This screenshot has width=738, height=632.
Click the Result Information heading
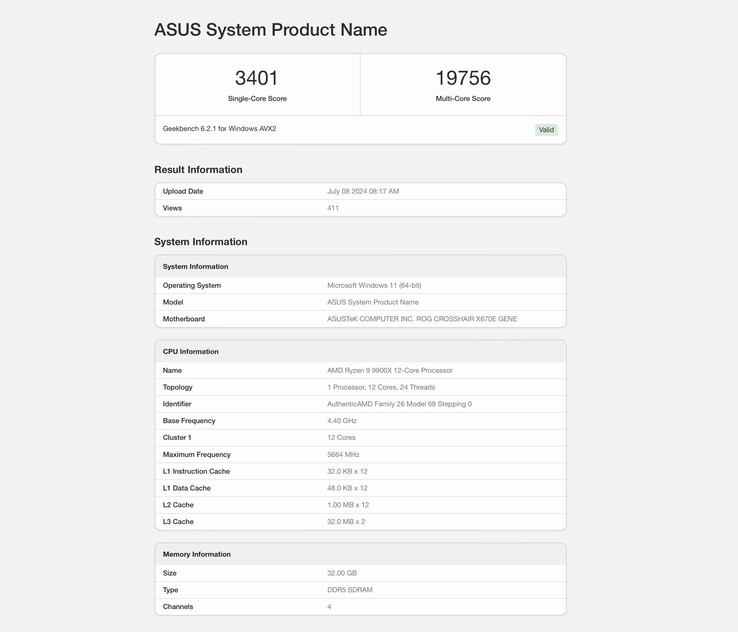click(198, 170)
